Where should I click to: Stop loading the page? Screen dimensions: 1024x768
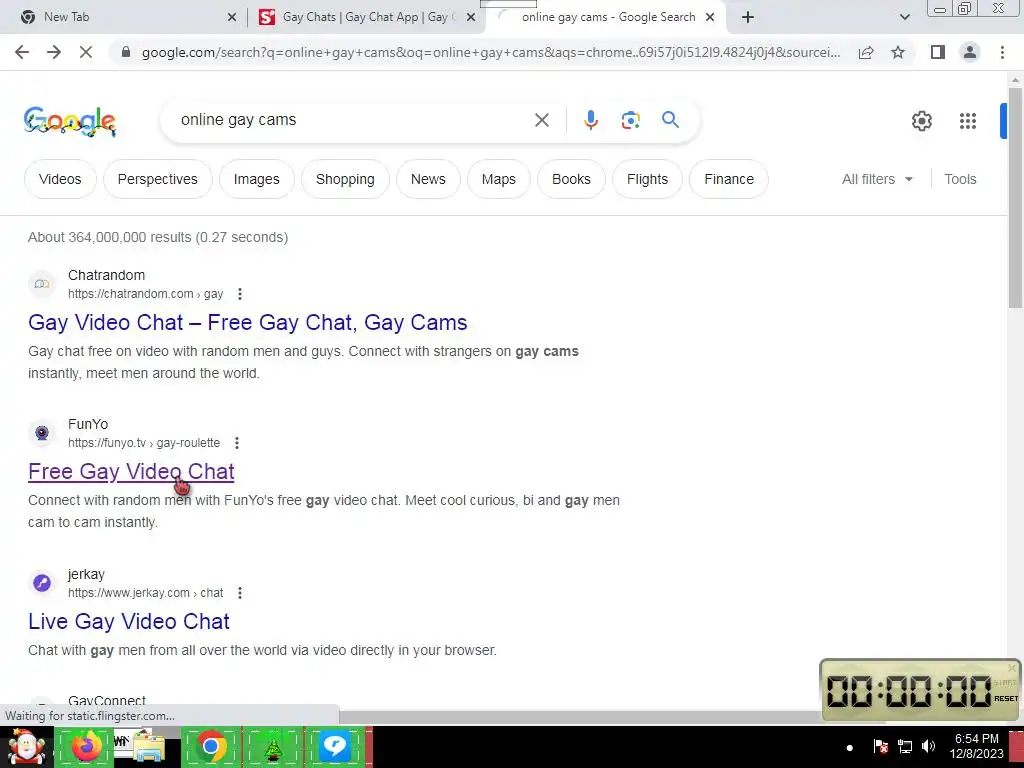click(x=86, y=52)
